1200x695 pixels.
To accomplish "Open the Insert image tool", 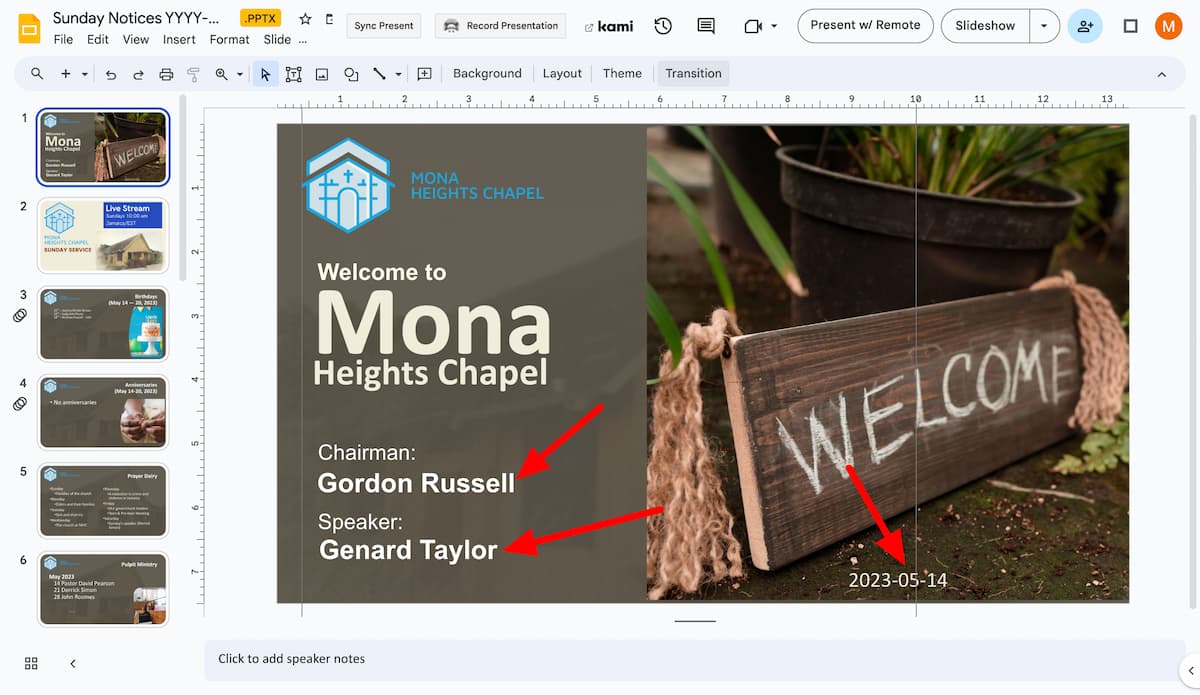I will click(x=322, y=73).
